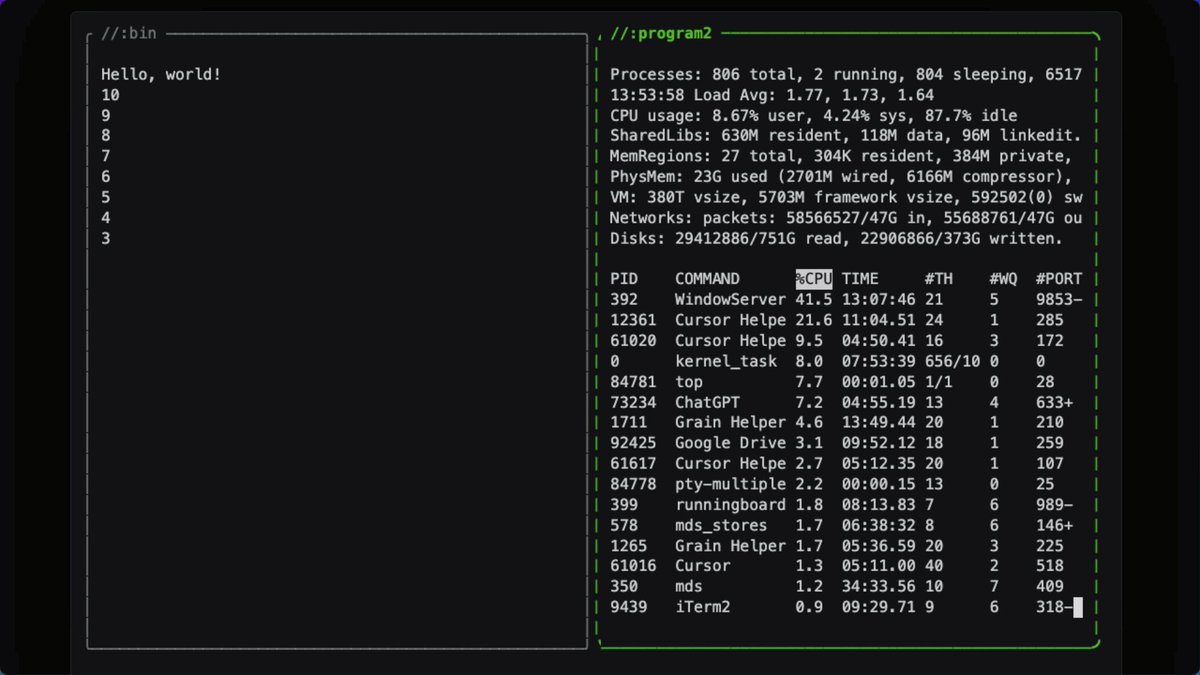Image resolution: width=1200 pixels, height=675 pixels.
Task: Click the #WQ column header
Action: click(1003, 279)
